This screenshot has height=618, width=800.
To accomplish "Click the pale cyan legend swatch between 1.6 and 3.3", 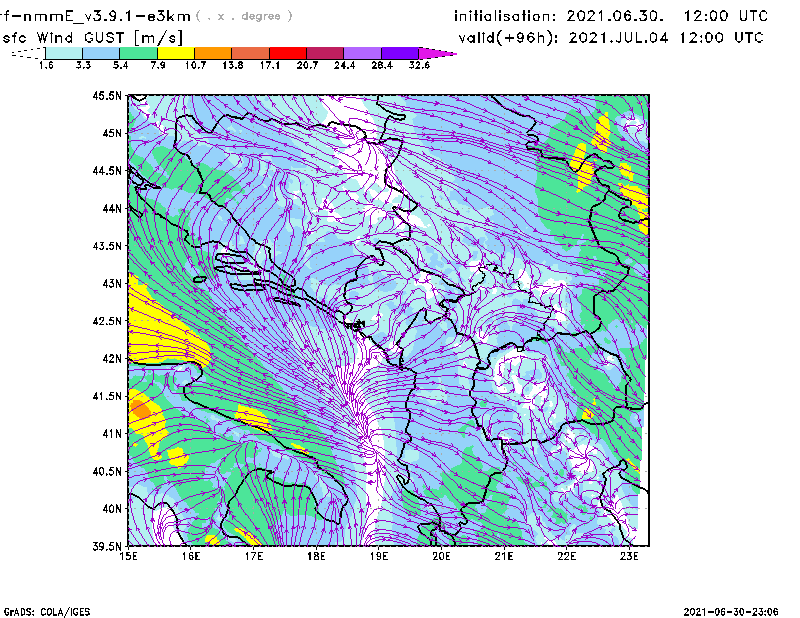I will (x=64, y=53).
